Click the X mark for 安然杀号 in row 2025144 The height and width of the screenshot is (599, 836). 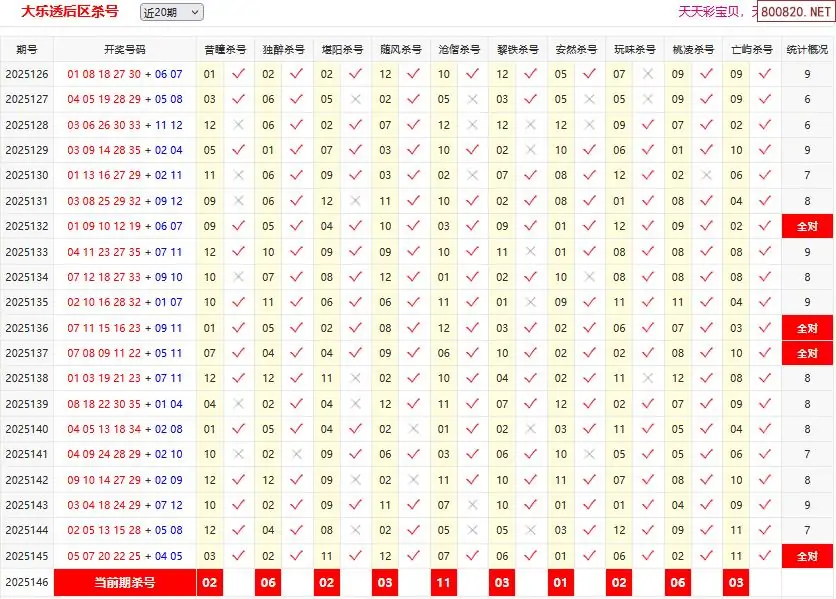click(x=590, y=531)
